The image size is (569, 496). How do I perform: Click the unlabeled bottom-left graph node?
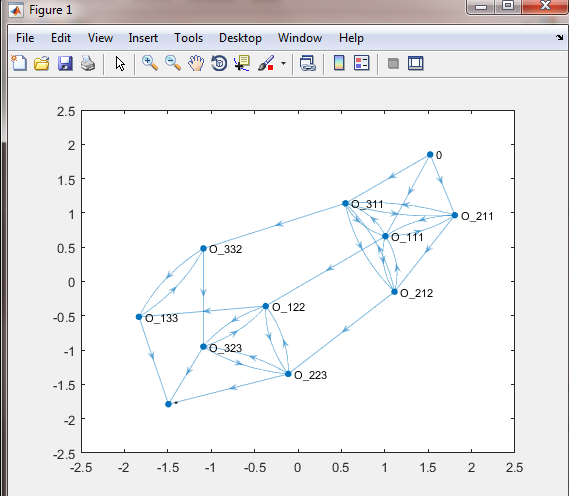point(168,404)
